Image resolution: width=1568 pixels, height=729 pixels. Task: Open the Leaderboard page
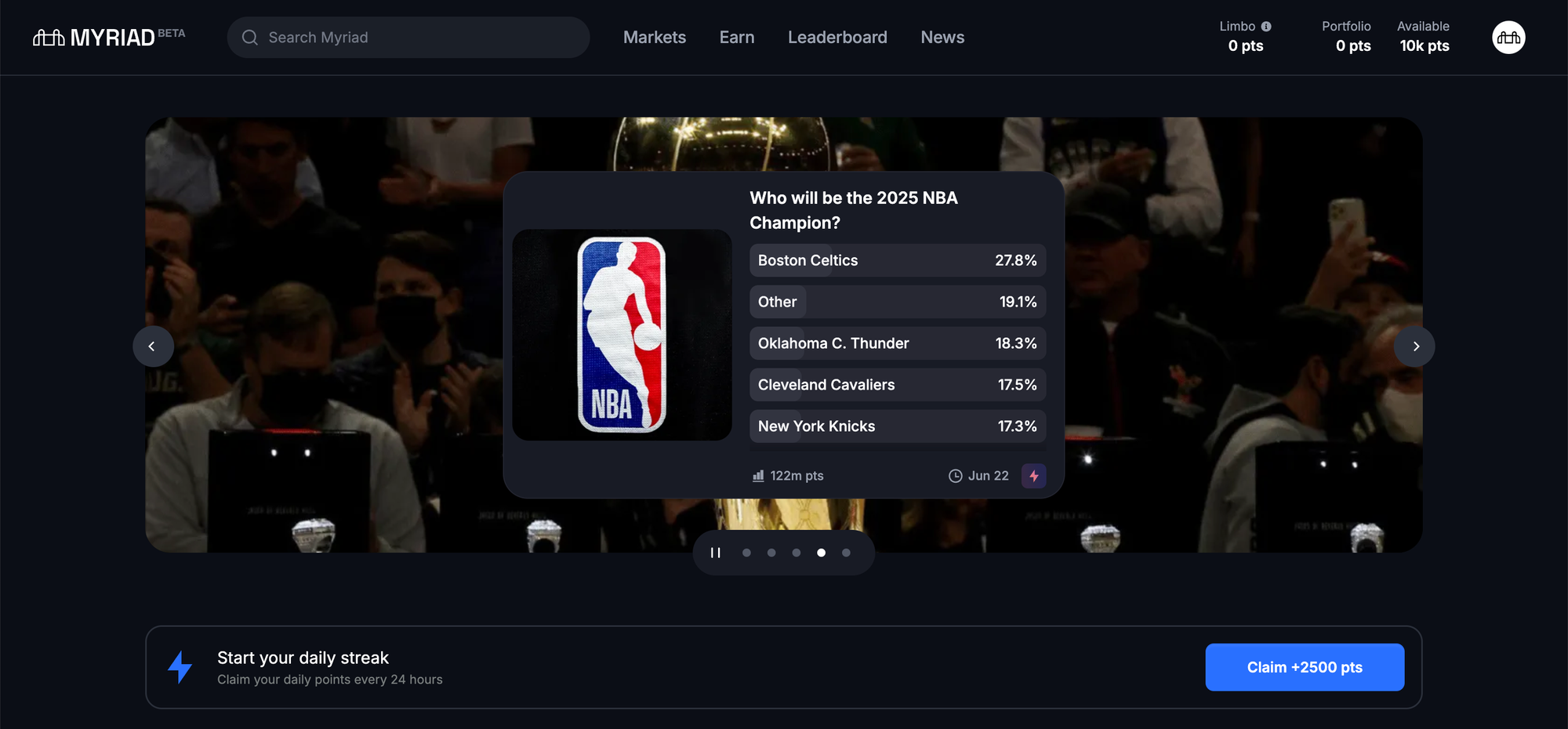tap(837, 38)
